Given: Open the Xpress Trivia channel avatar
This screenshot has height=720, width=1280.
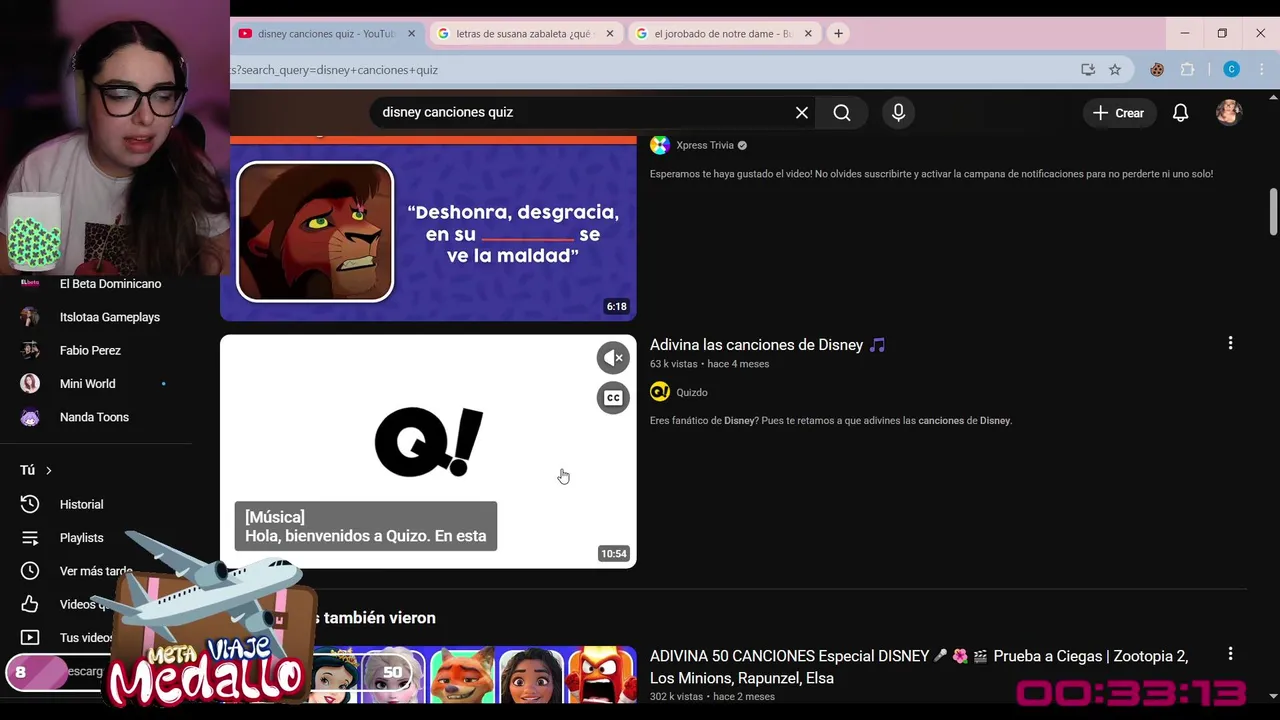Looking at the screenshot, I should 660,145.
